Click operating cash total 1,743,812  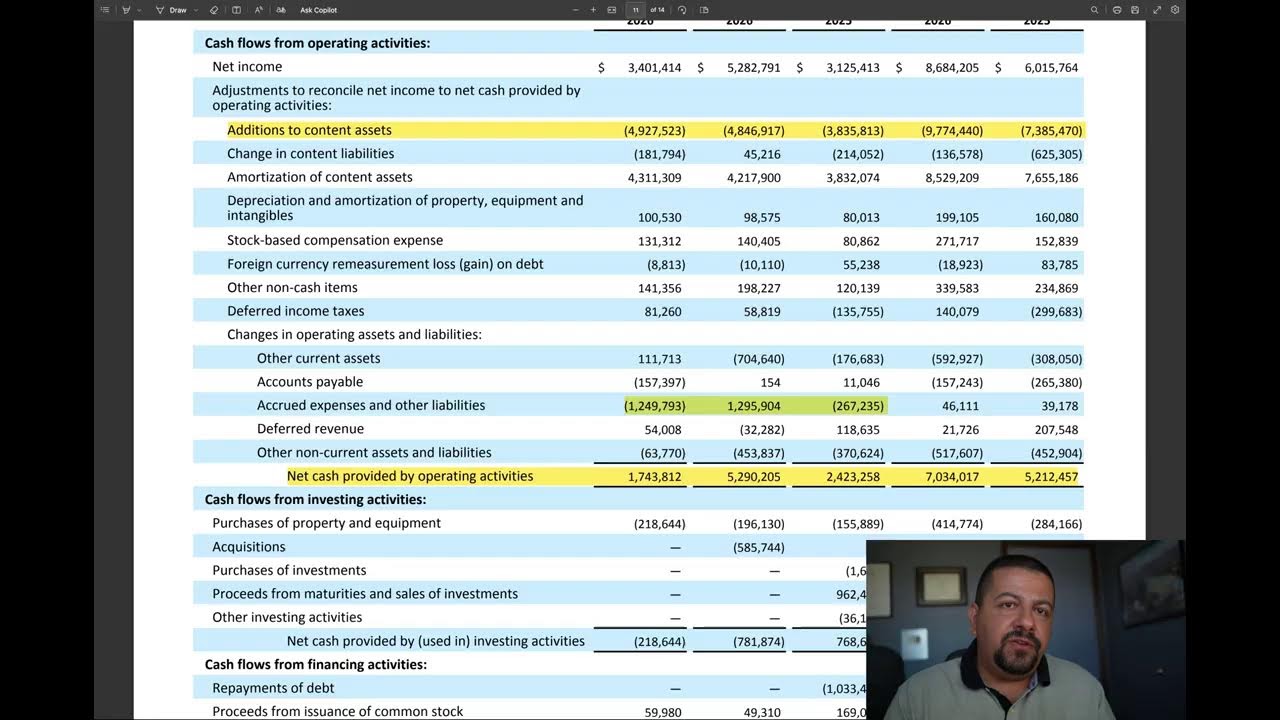coord(655,477)
